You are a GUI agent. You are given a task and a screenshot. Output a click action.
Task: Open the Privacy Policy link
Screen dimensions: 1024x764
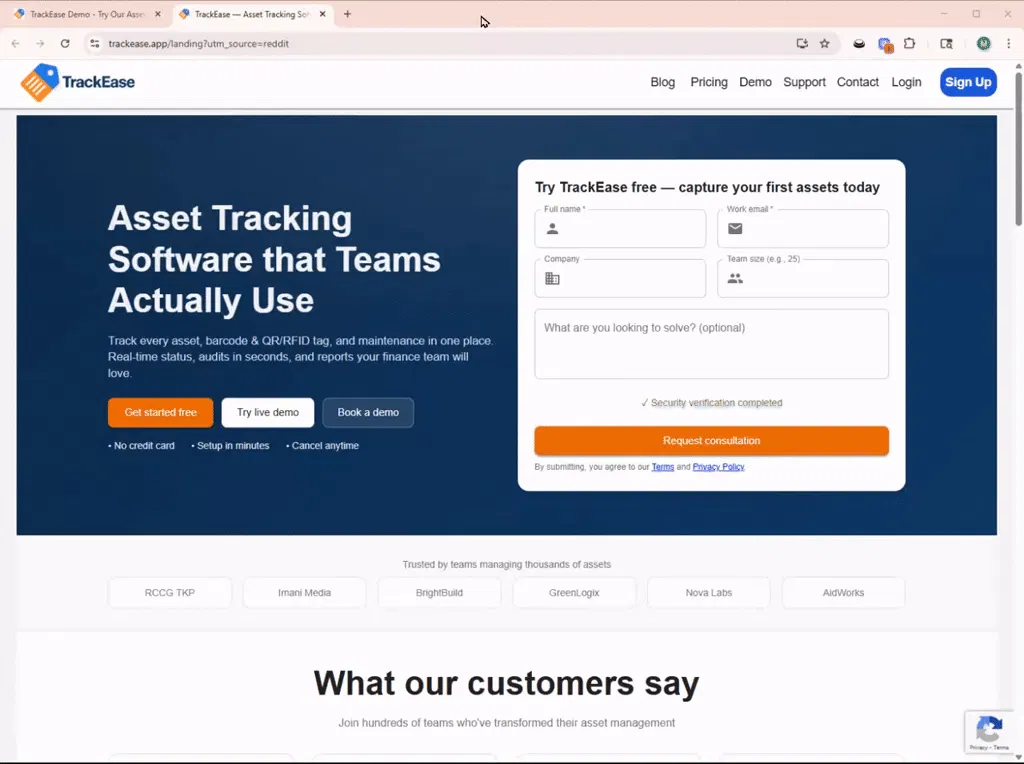coord(718,467)
